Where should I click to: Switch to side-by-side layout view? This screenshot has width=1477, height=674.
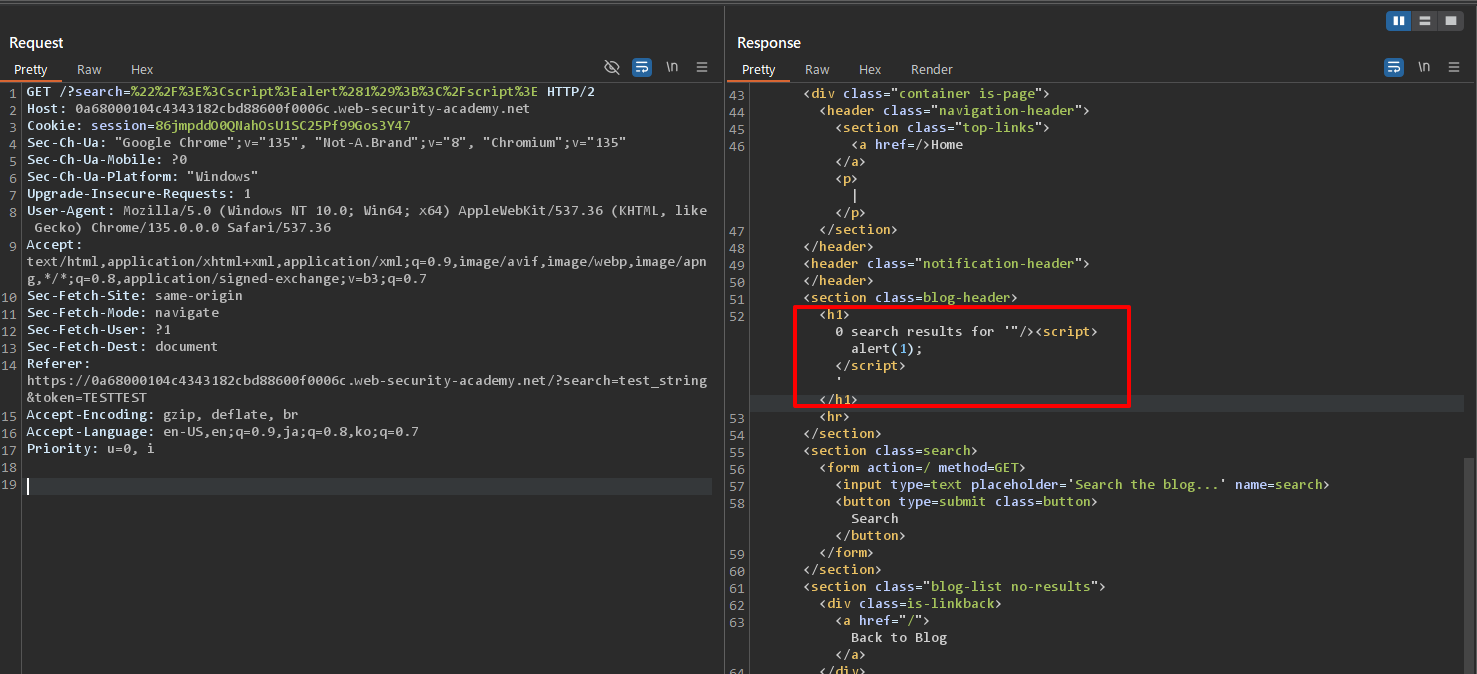click(x=1399, y=20)
